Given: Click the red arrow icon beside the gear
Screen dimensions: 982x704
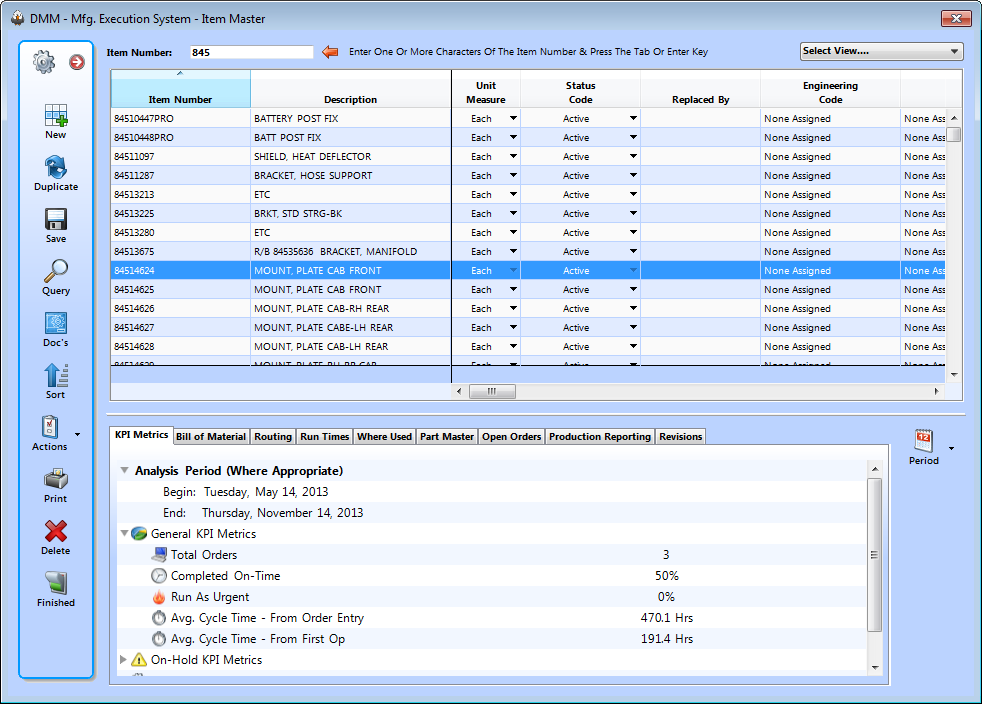Looking at the screenshot, I should (x=77, y=61).
